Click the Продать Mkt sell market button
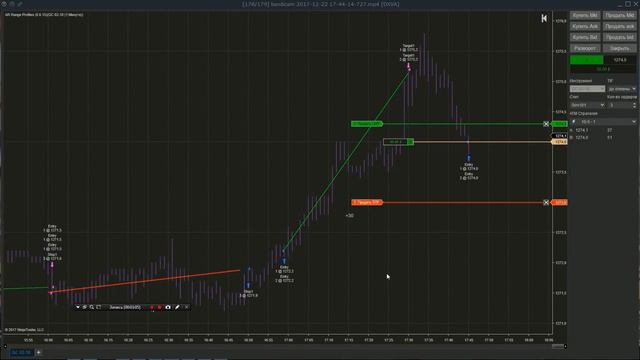This screenshot has width=640, height=360. (x=619, y=16)
